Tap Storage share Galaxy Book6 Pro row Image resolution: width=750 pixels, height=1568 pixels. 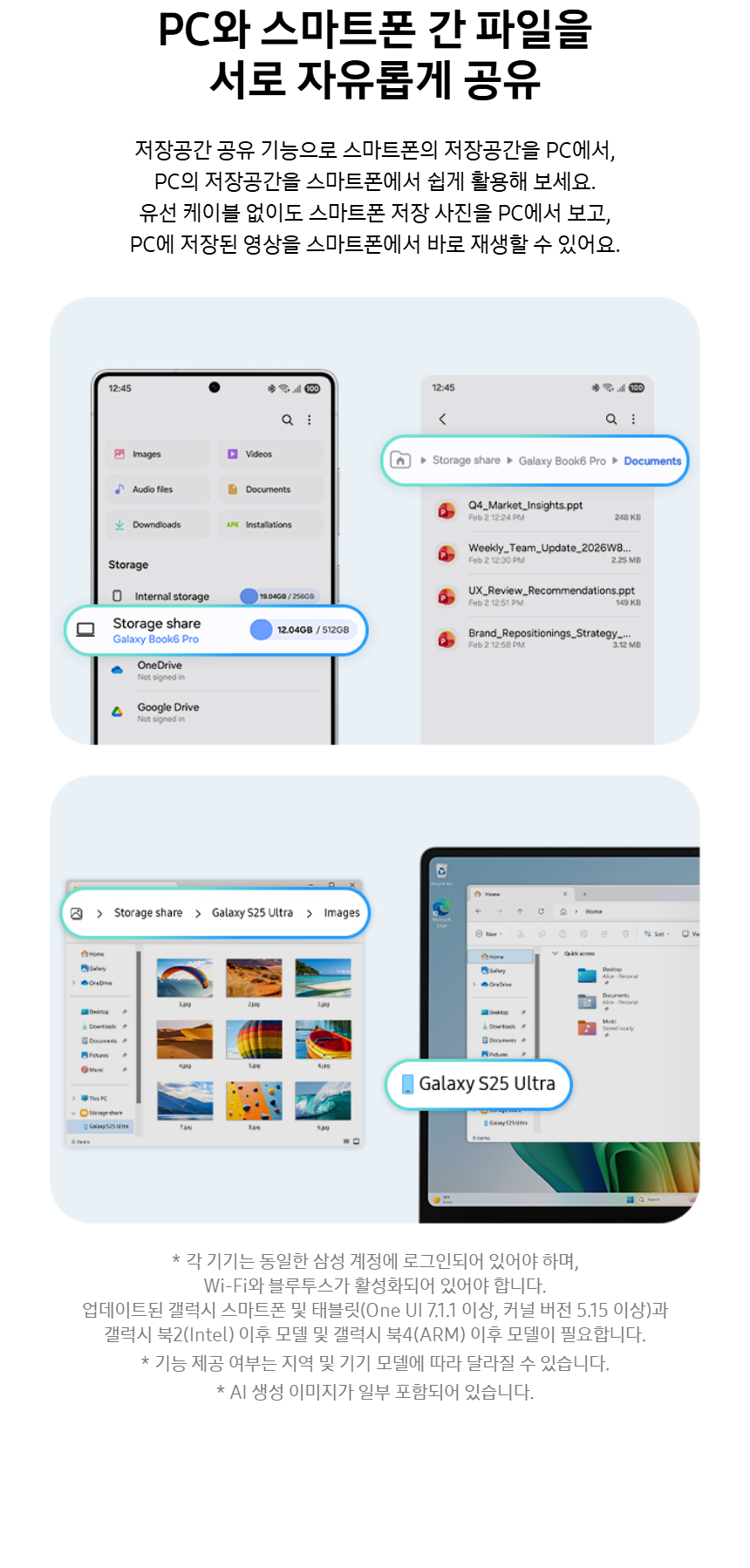(x=216, y=630)
